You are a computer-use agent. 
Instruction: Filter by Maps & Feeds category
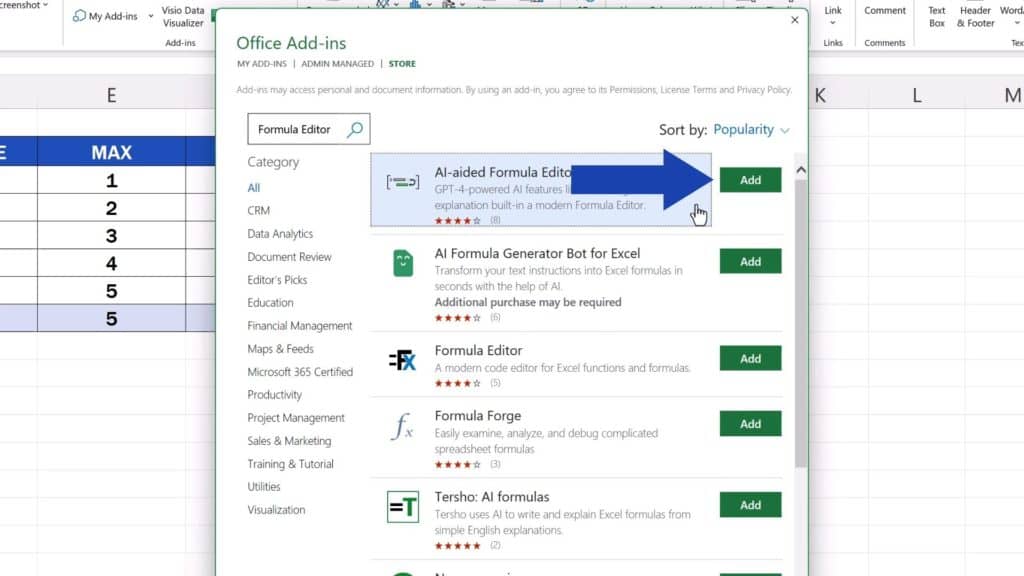(x=280, y=349)
